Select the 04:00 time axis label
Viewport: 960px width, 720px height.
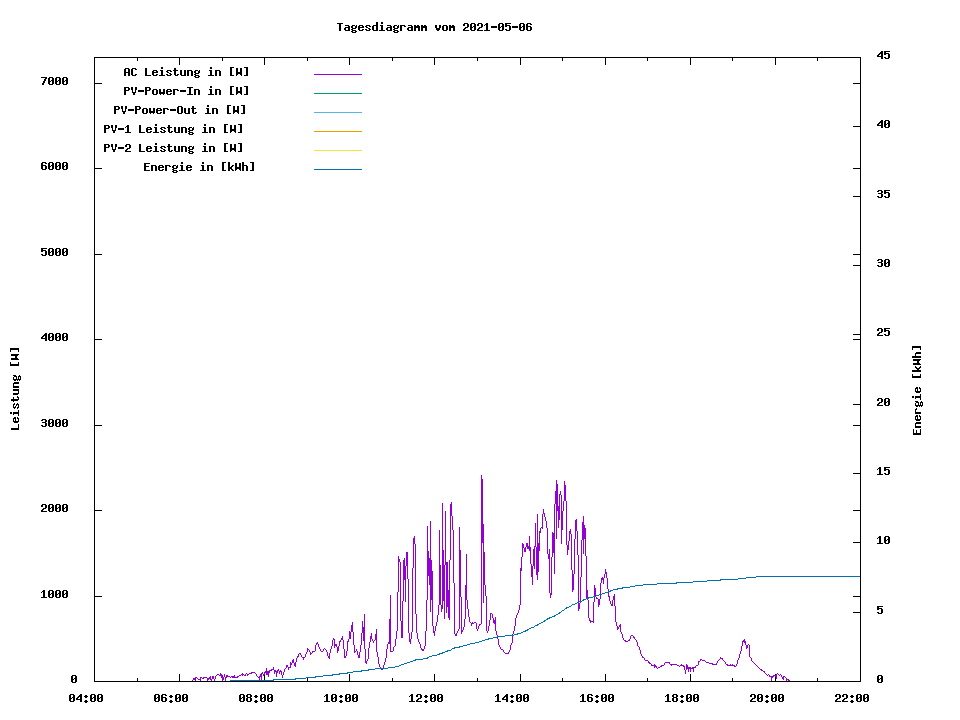click(86, 698)
